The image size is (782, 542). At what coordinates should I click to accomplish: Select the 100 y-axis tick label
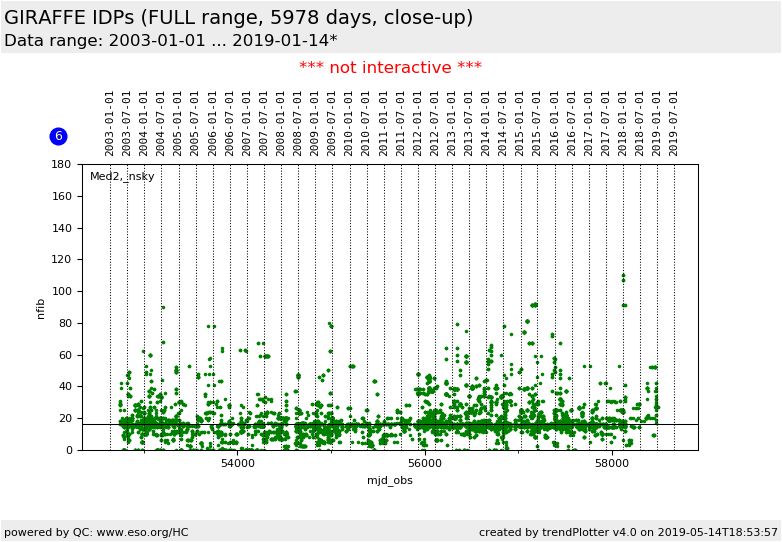(61, 292)
